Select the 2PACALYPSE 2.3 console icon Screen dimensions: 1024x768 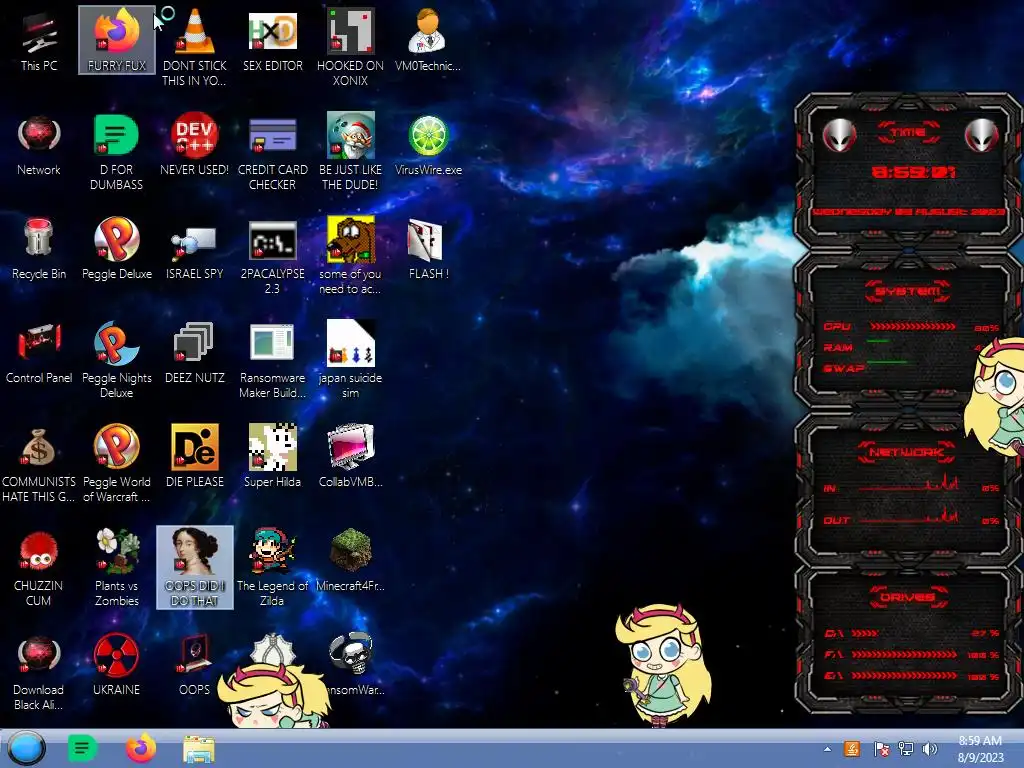point(272,256)
